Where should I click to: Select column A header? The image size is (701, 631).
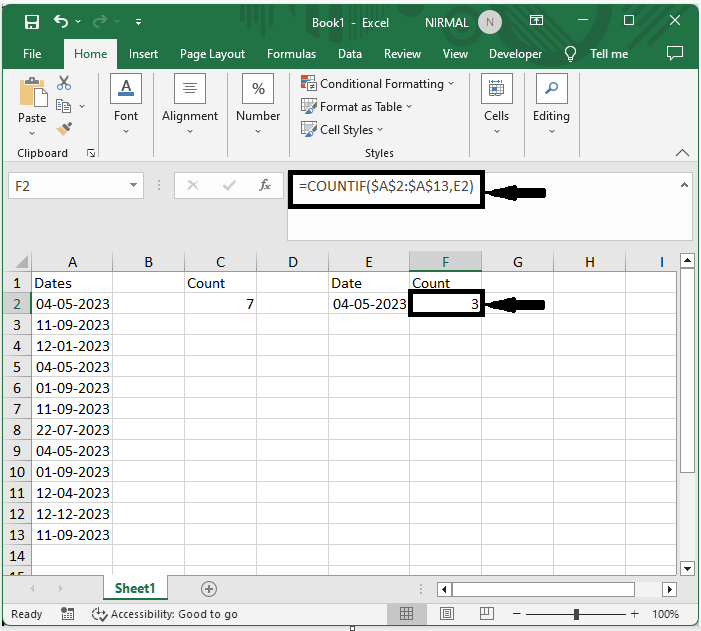[x=72, y=262]
